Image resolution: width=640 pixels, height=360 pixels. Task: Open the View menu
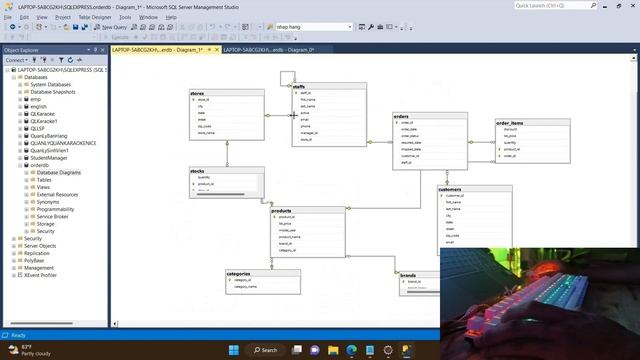tap(42, 17)
